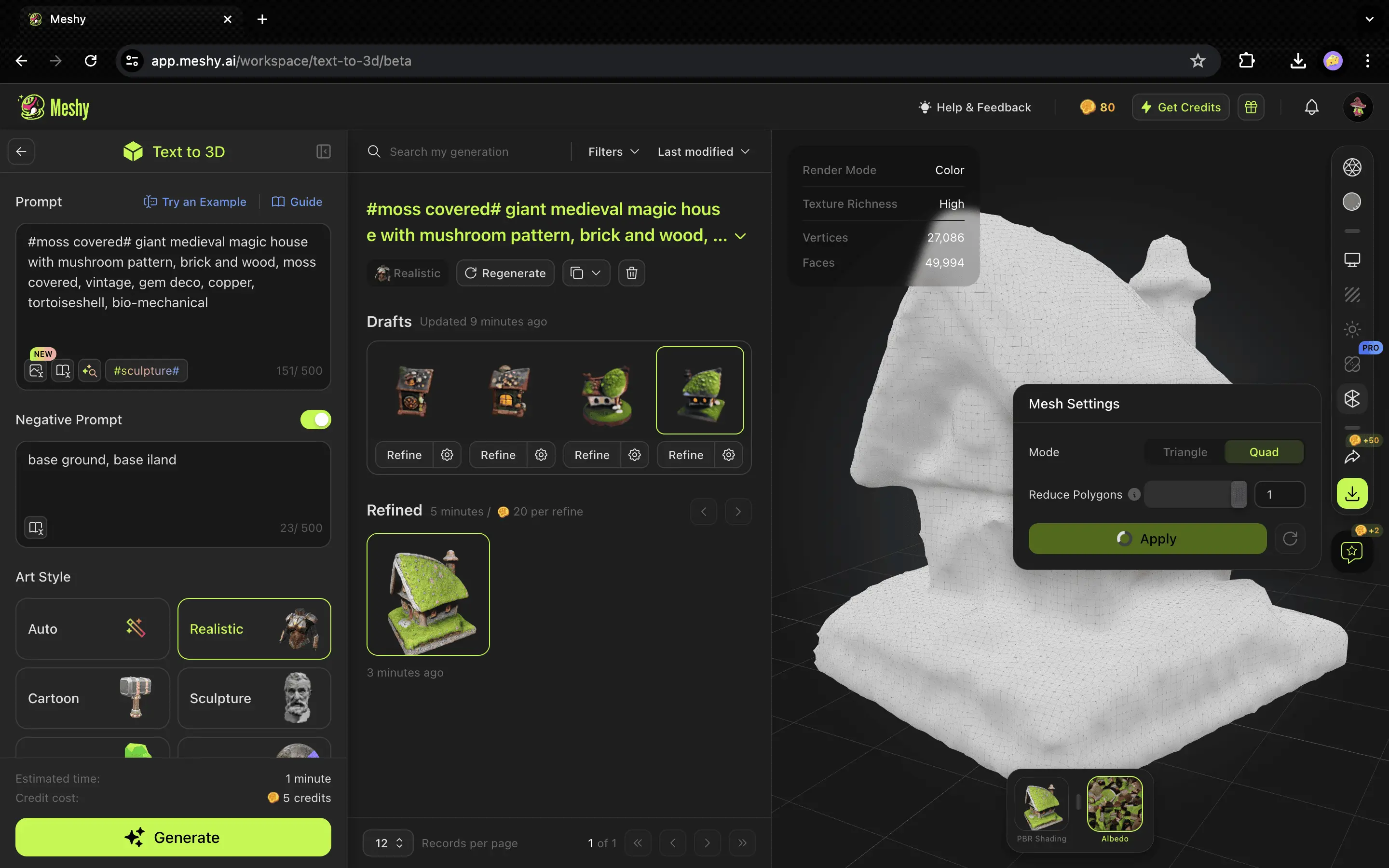Switch Mesh Settings Mode to Triangle
This screenshot has width=1389, height=868.
1184,452
